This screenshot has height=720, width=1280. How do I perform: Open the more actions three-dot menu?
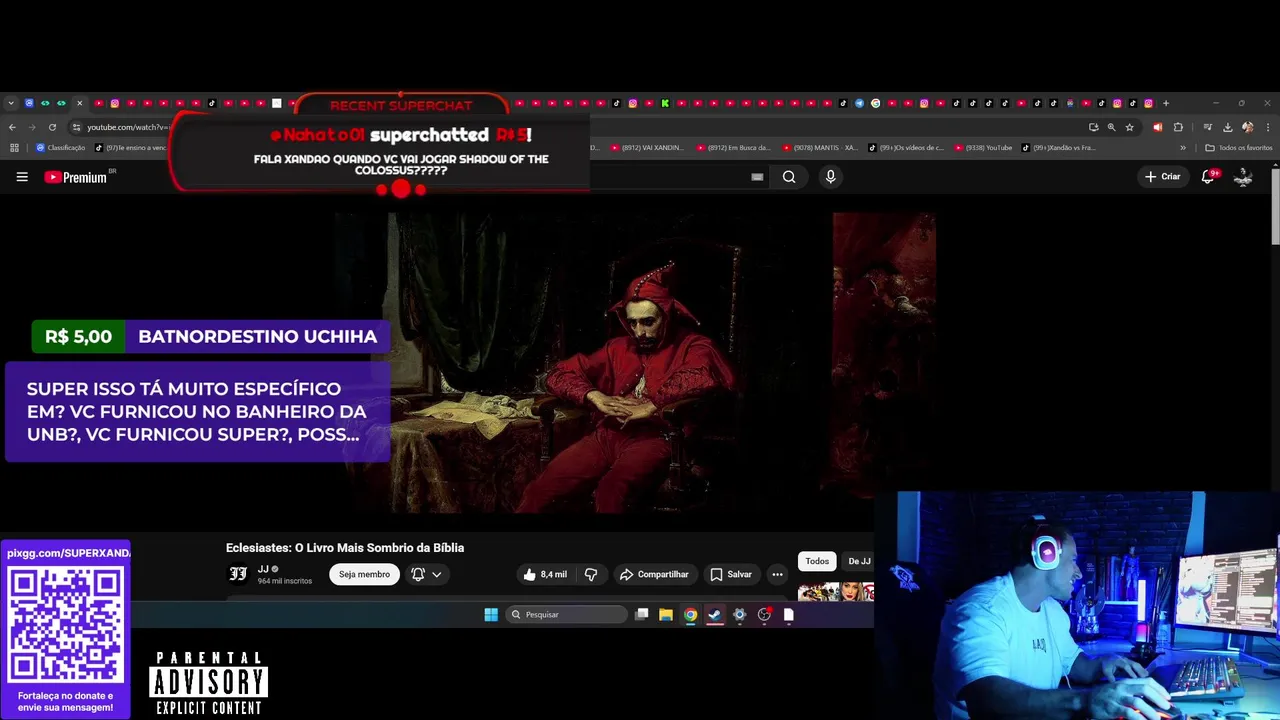pyautogui.click(x=777, y=574)
